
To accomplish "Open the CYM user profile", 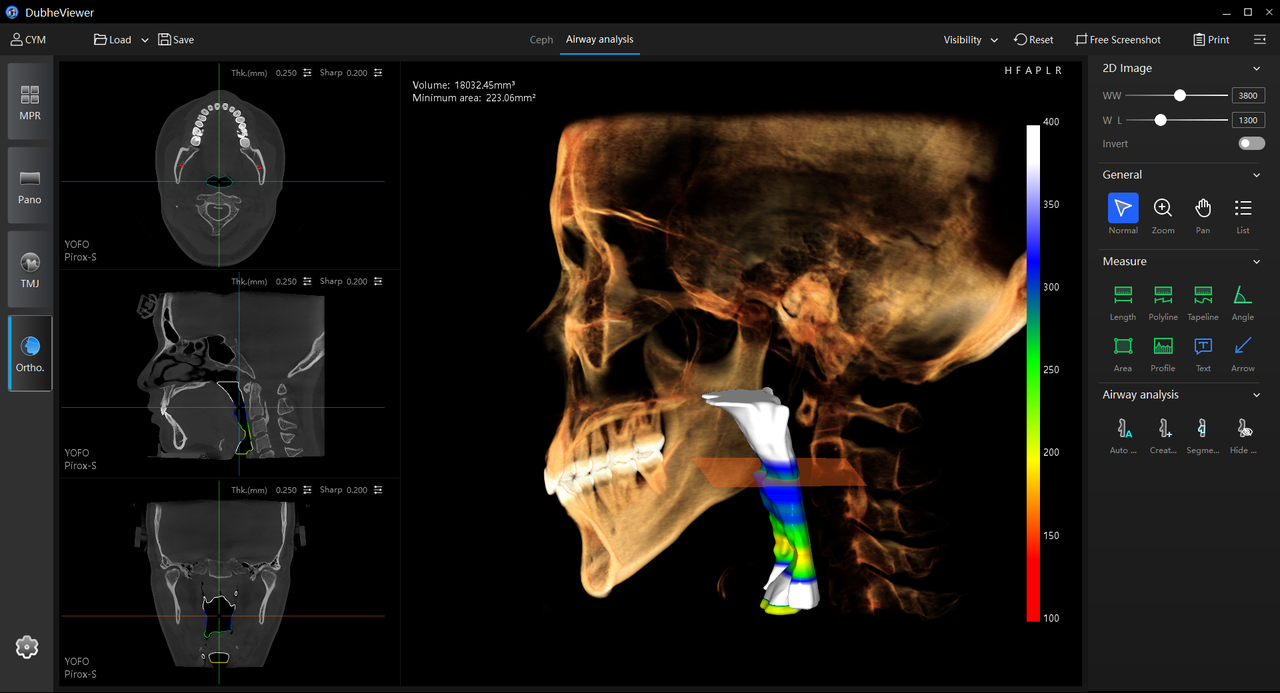I will pyautogui.click(x=28, y=40).
